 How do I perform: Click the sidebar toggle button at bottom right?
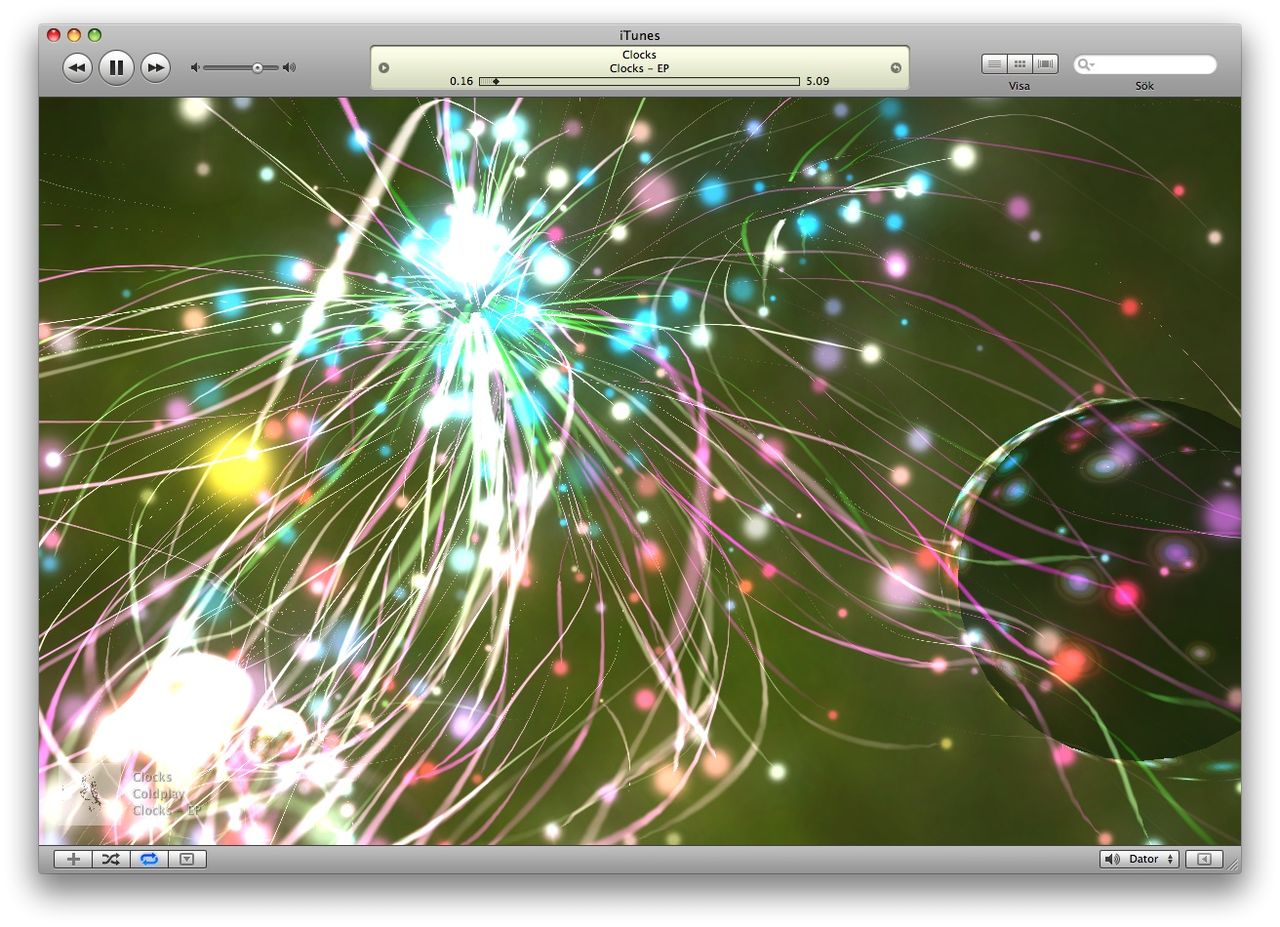[x=1204, y=859]
